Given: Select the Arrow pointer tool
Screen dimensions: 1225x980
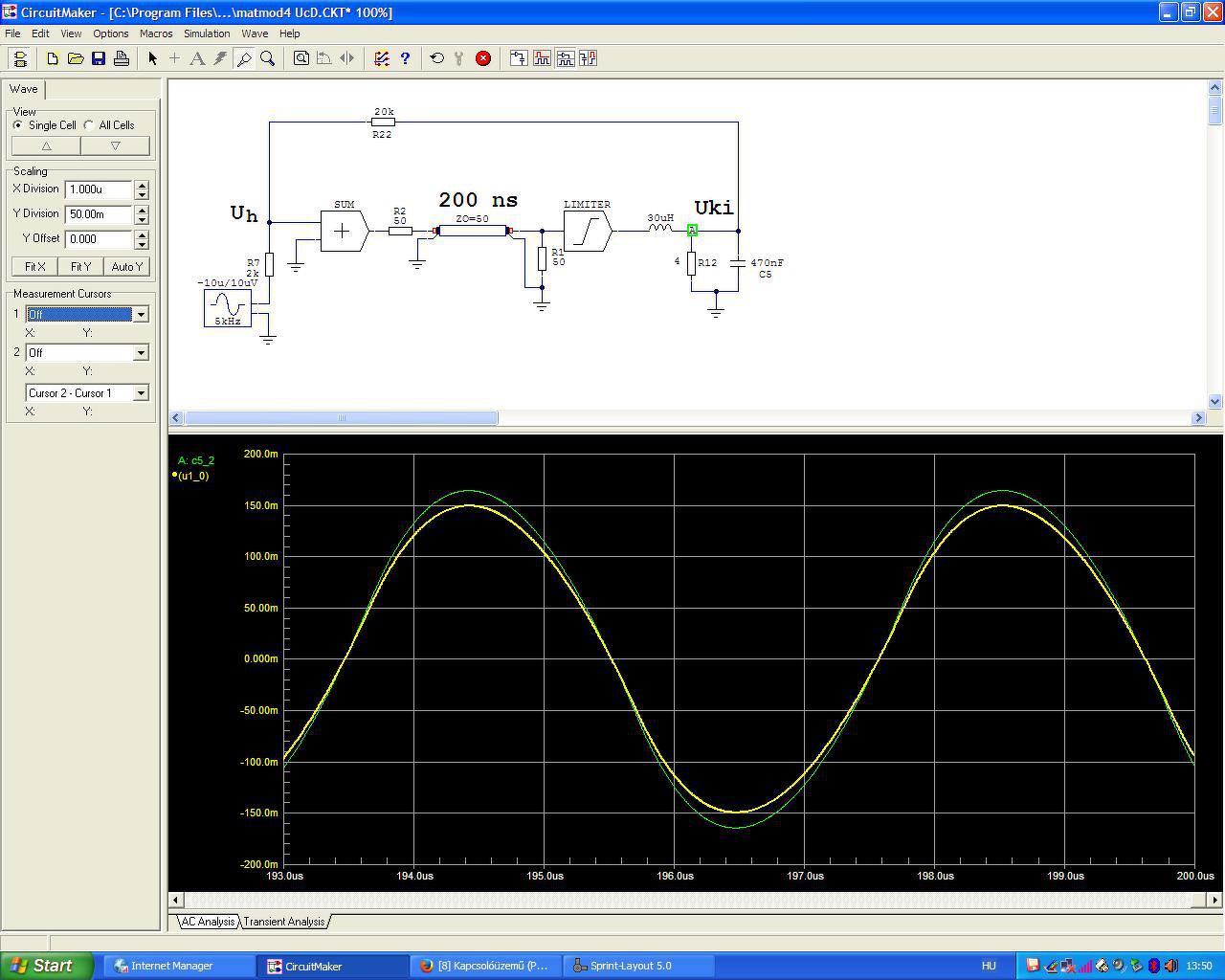Looking at the screenshot, I should click(152, 58).
